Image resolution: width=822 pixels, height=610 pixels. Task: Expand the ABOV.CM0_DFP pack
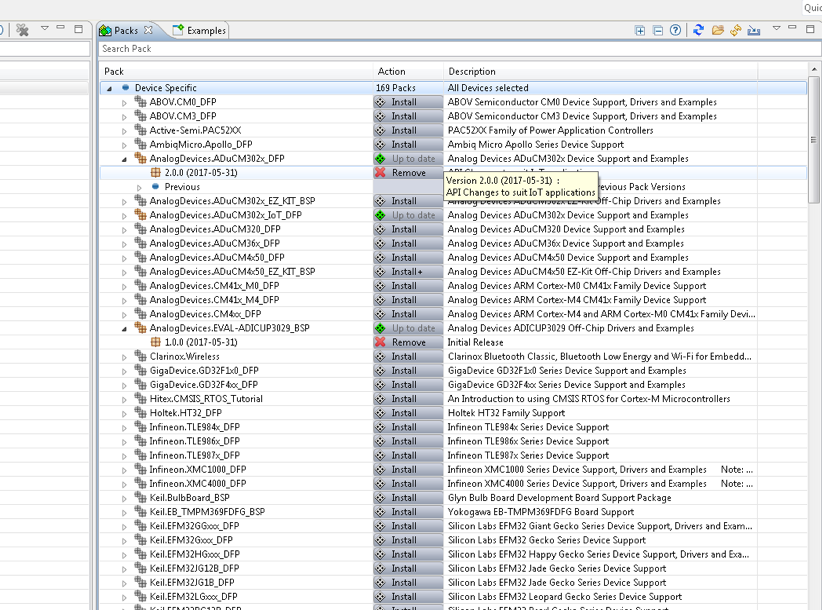(x=124, y=103)
